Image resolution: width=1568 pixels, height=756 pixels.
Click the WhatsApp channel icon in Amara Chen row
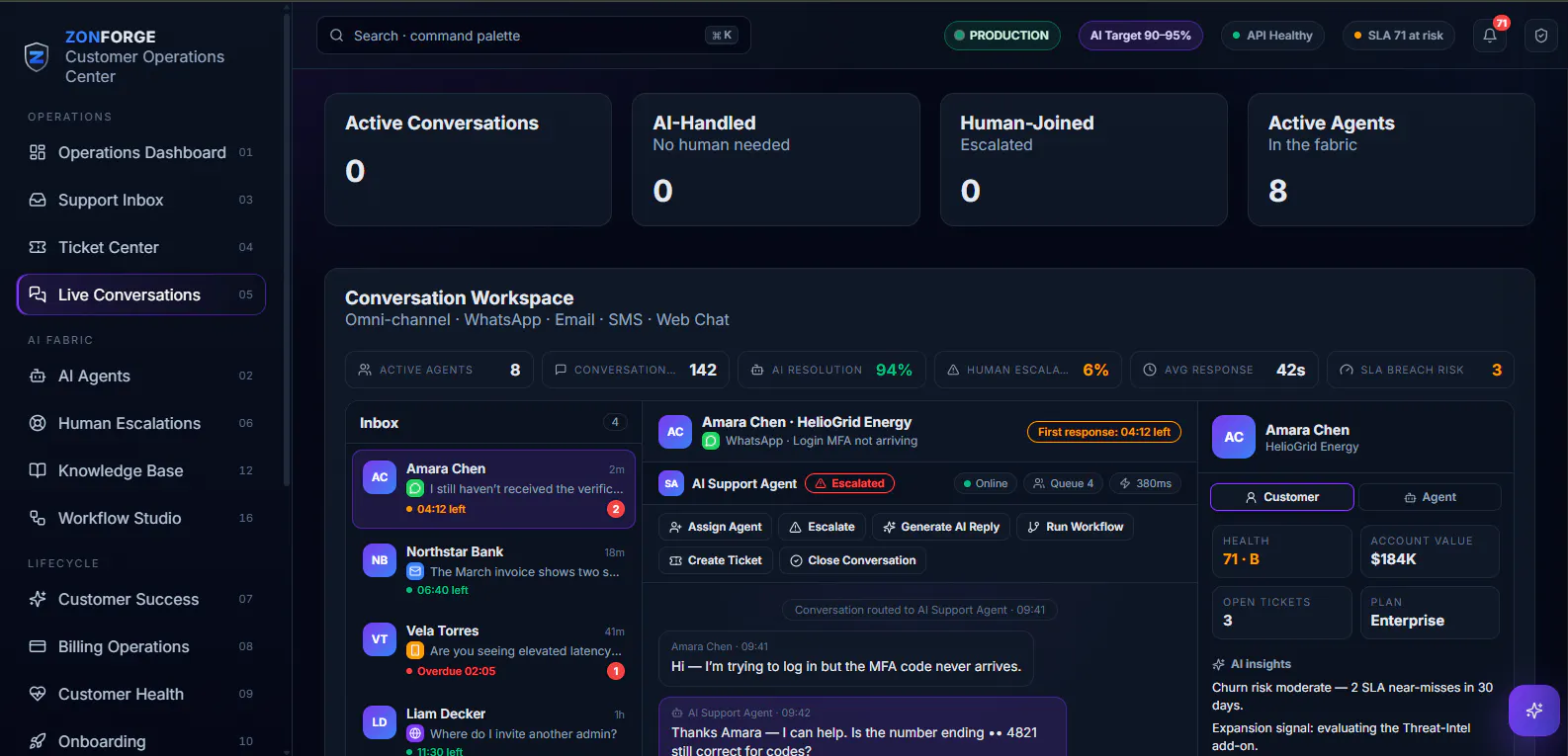[x=415, y=488]
